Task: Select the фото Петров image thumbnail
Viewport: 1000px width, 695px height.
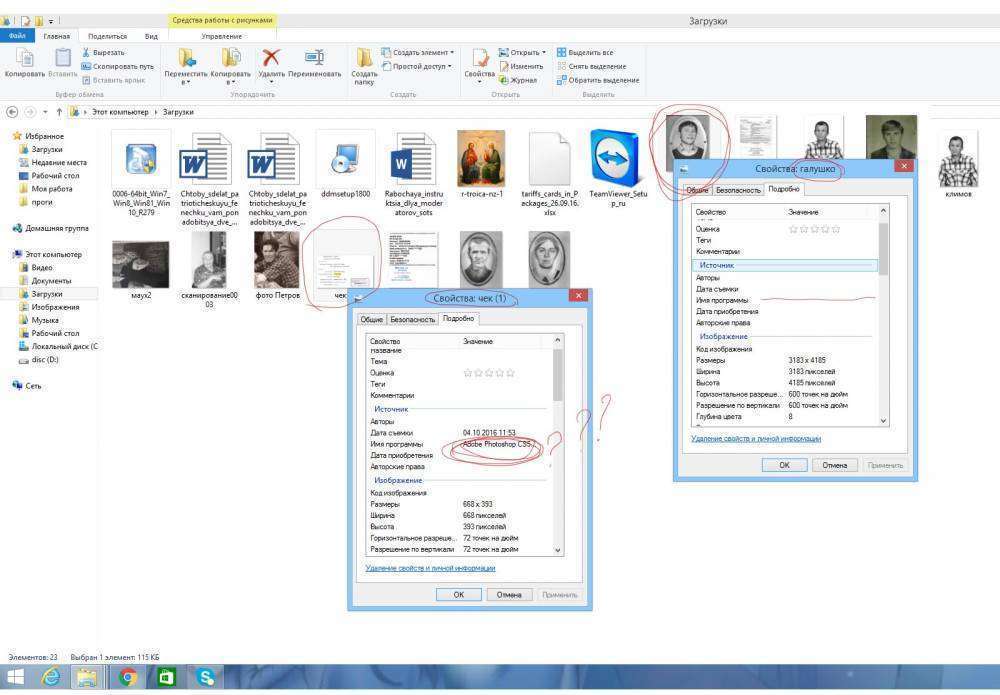Action: click(278, 260)
